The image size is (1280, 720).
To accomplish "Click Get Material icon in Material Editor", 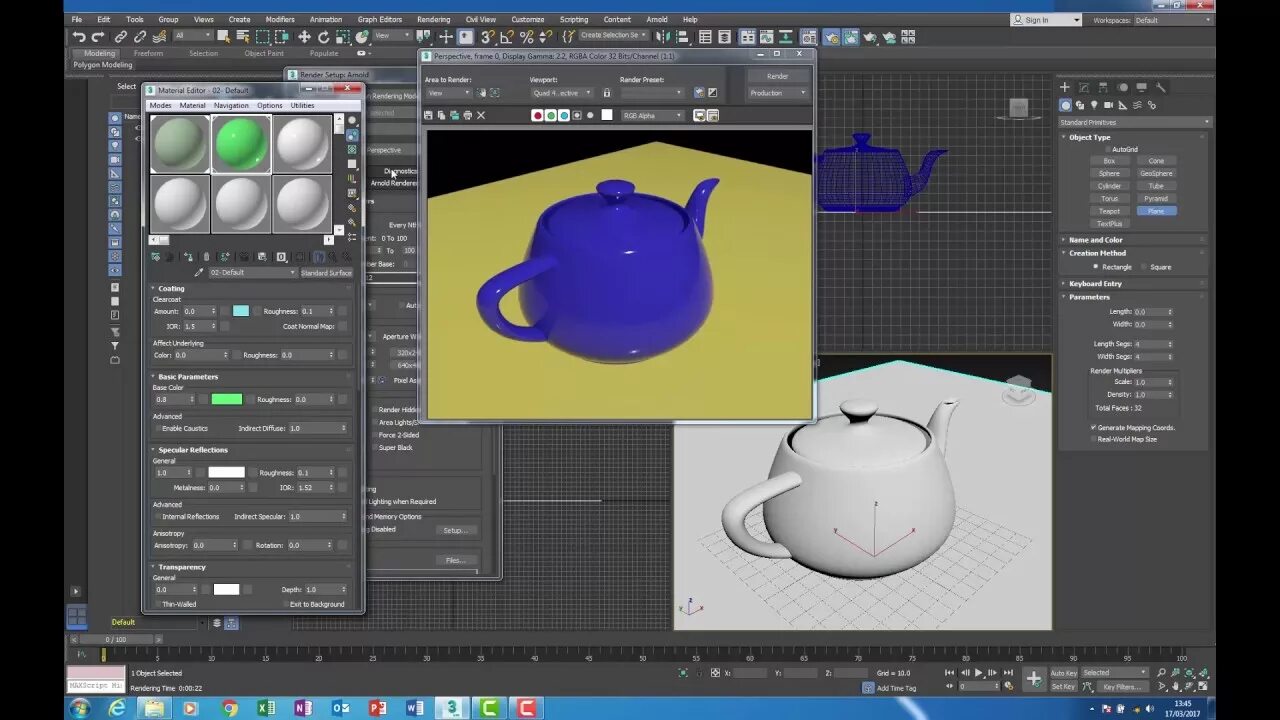I will coord(155,257).
